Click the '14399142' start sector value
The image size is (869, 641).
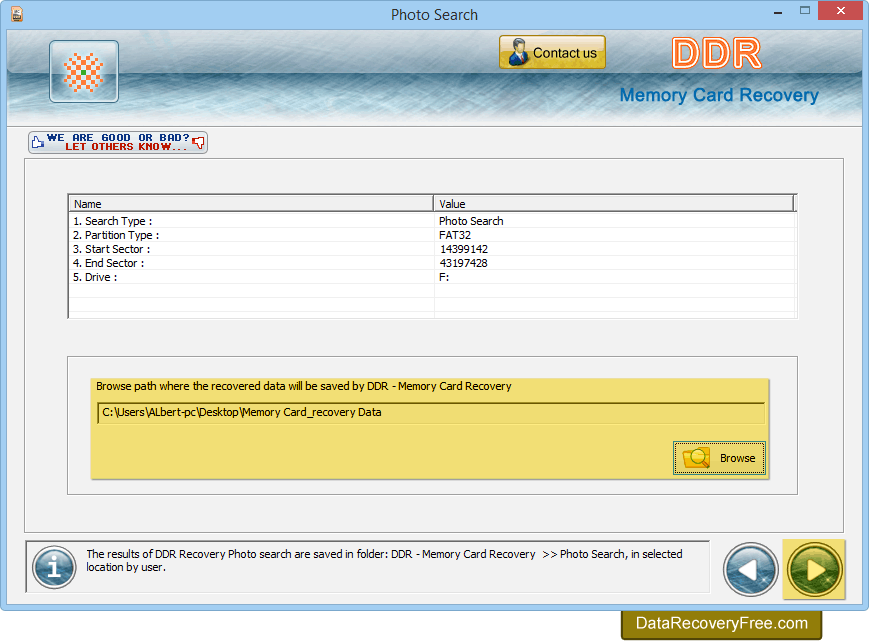pyautogui.click(x=464, y=249)
